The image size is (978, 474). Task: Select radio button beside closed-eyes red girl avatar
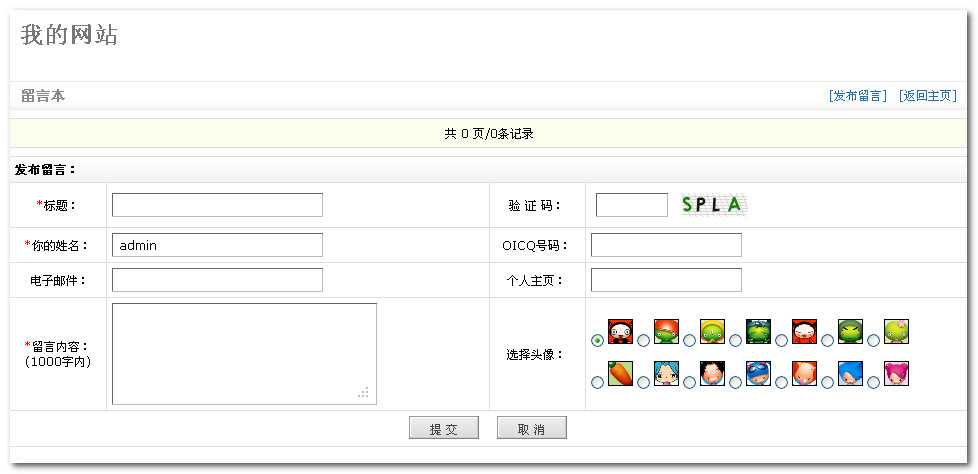click(x=782, y=341)
